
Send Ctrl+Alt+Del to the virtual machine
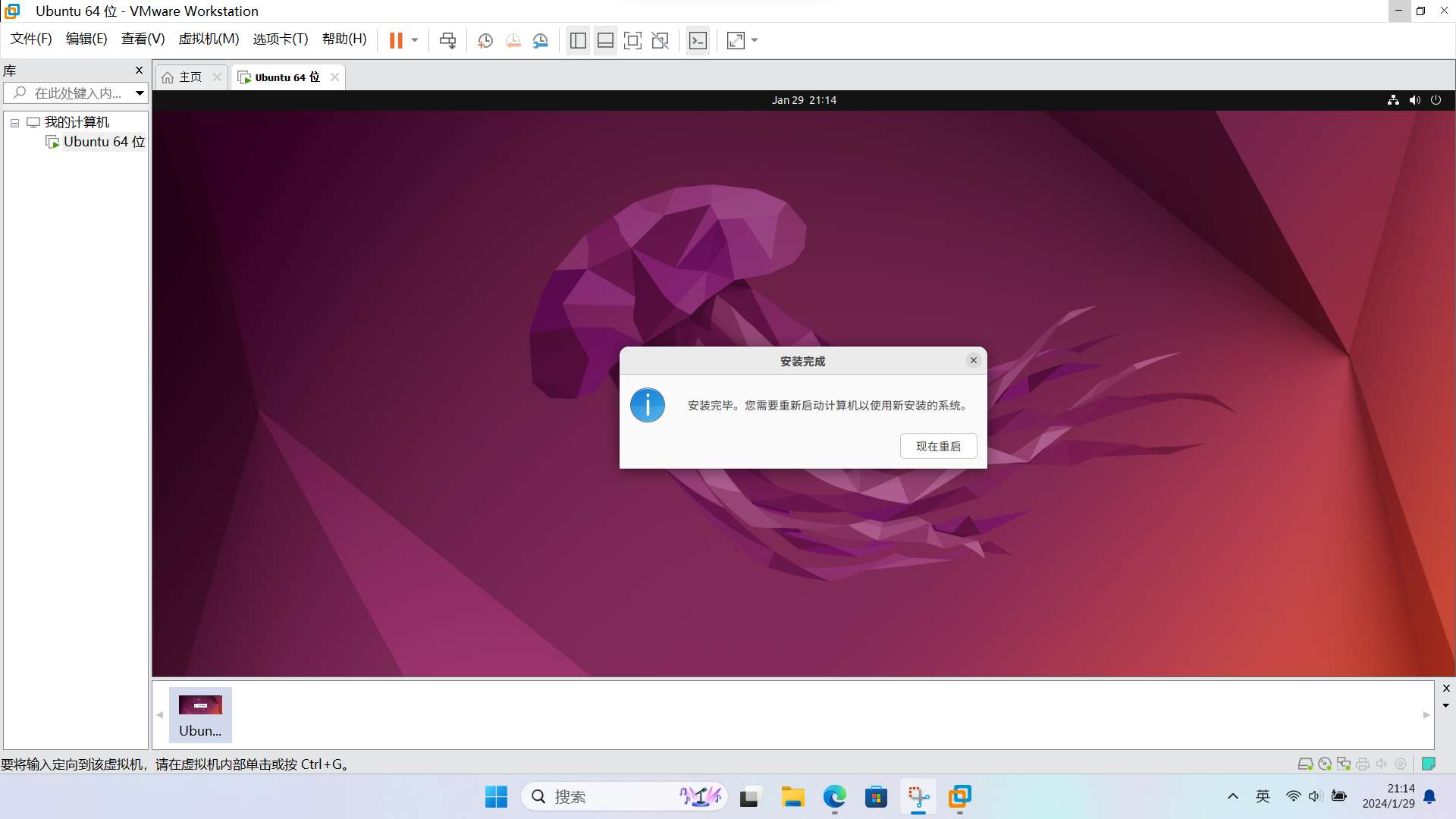[x=447, y=40]
